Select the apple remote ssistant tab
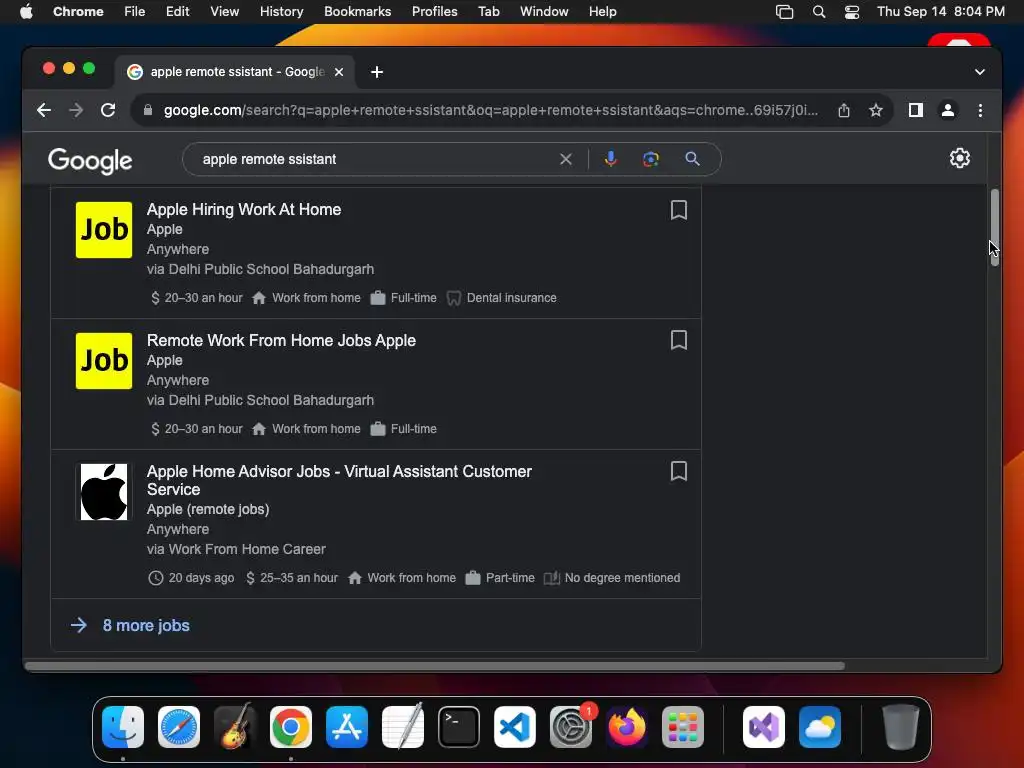Image resolution: width=1024 pixels, height=768 pixels. 235,72
